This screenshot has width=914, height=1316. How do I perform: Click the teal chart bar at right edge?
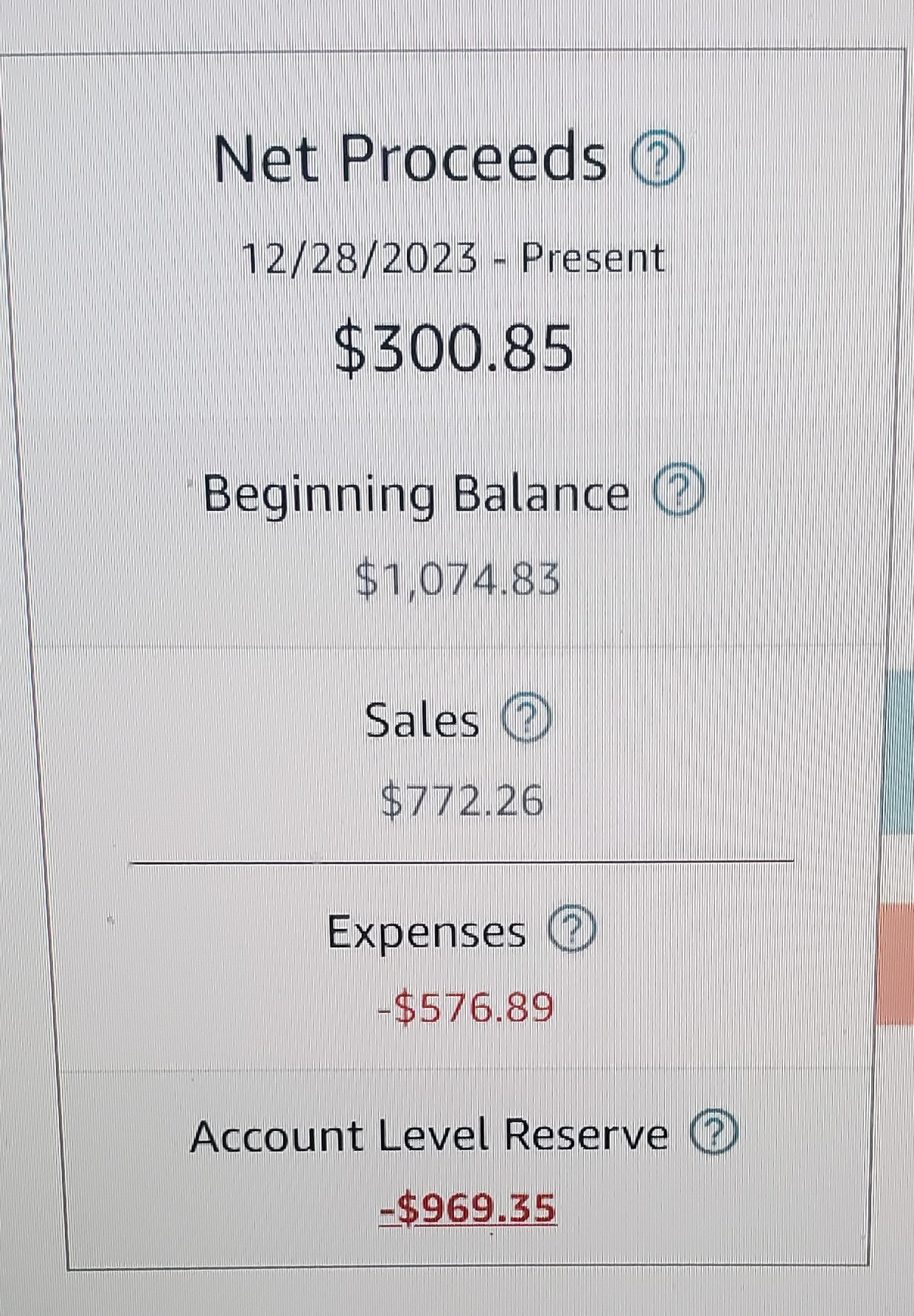(x=898, y=752)
